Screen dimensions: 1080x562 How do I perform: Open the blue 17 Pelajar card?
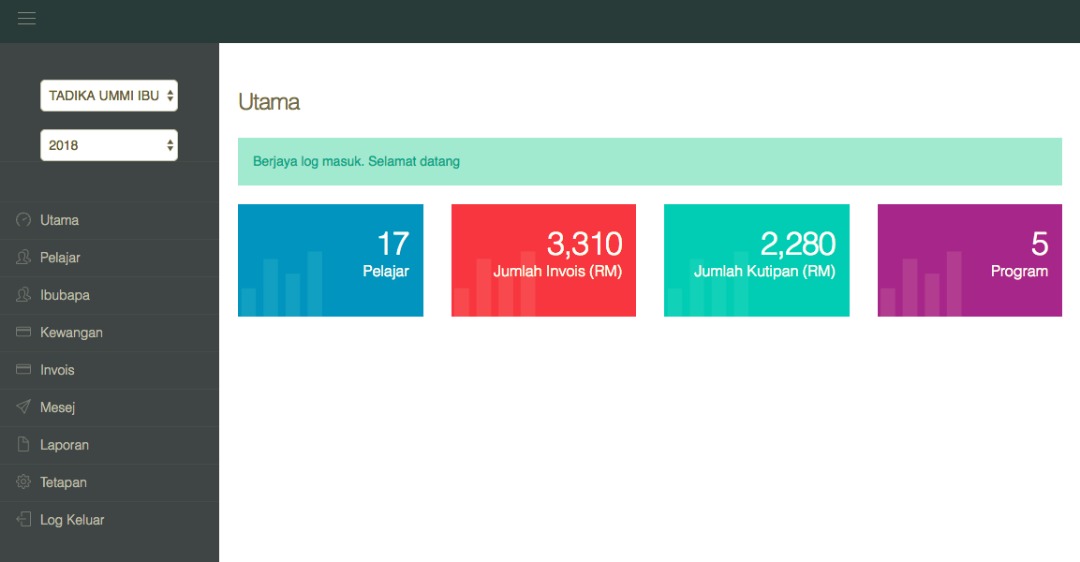coord(330,260)
